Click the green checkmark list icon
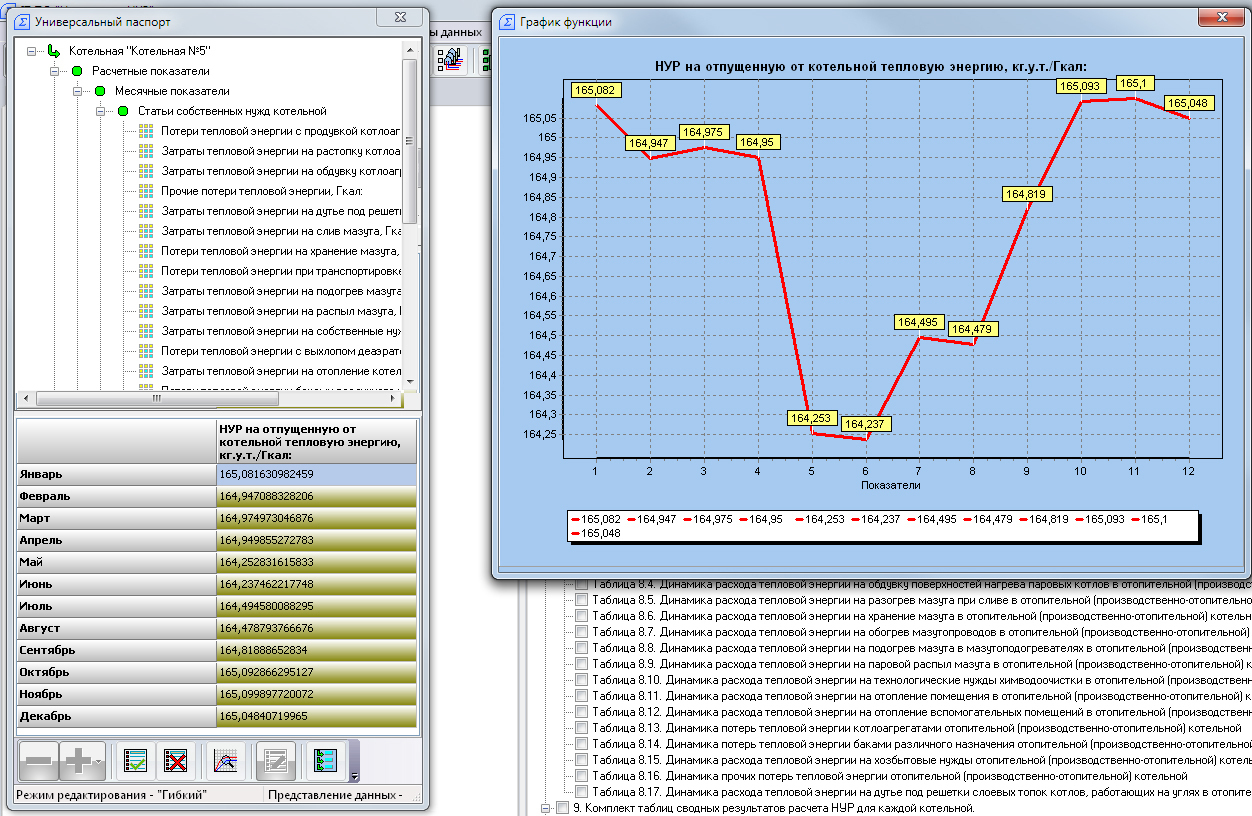1252x816 pixels. click(135, 762)
